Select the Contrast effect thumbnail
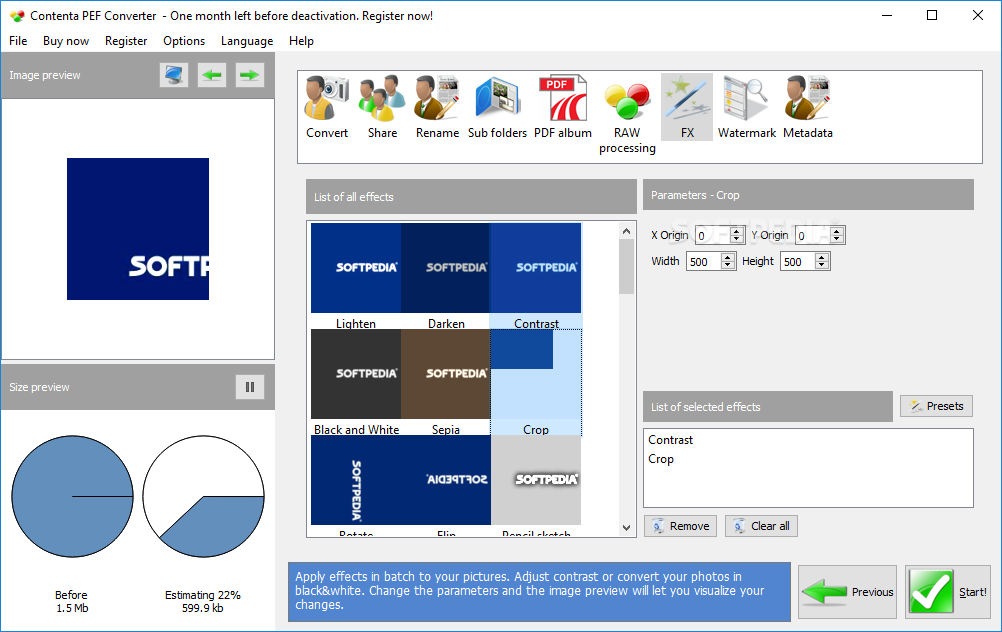Screen dimensions: 1002x632 click(536, 276)
